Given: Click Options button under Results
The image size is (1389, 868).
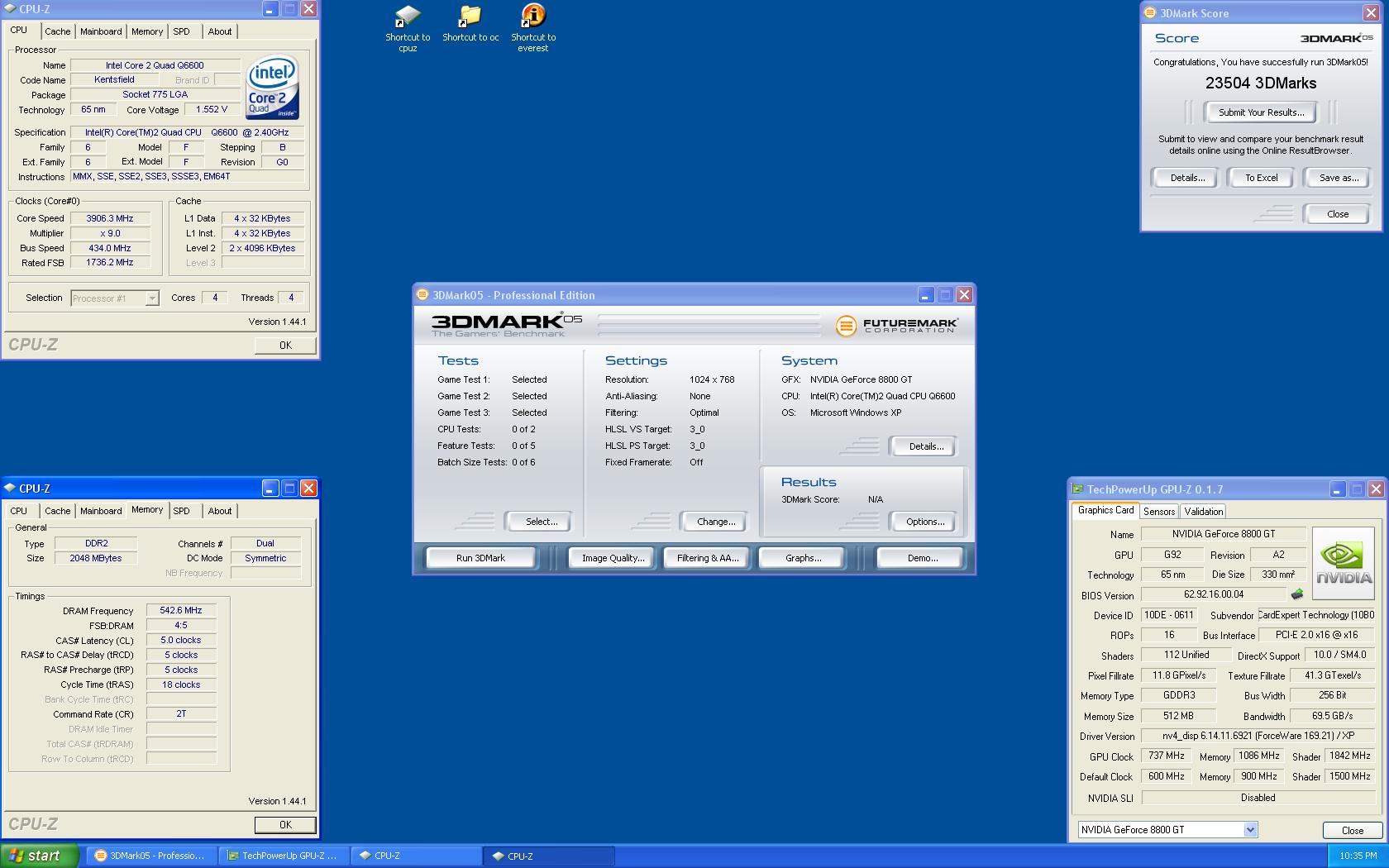Looking at the screenshot, I should (924, 522).
